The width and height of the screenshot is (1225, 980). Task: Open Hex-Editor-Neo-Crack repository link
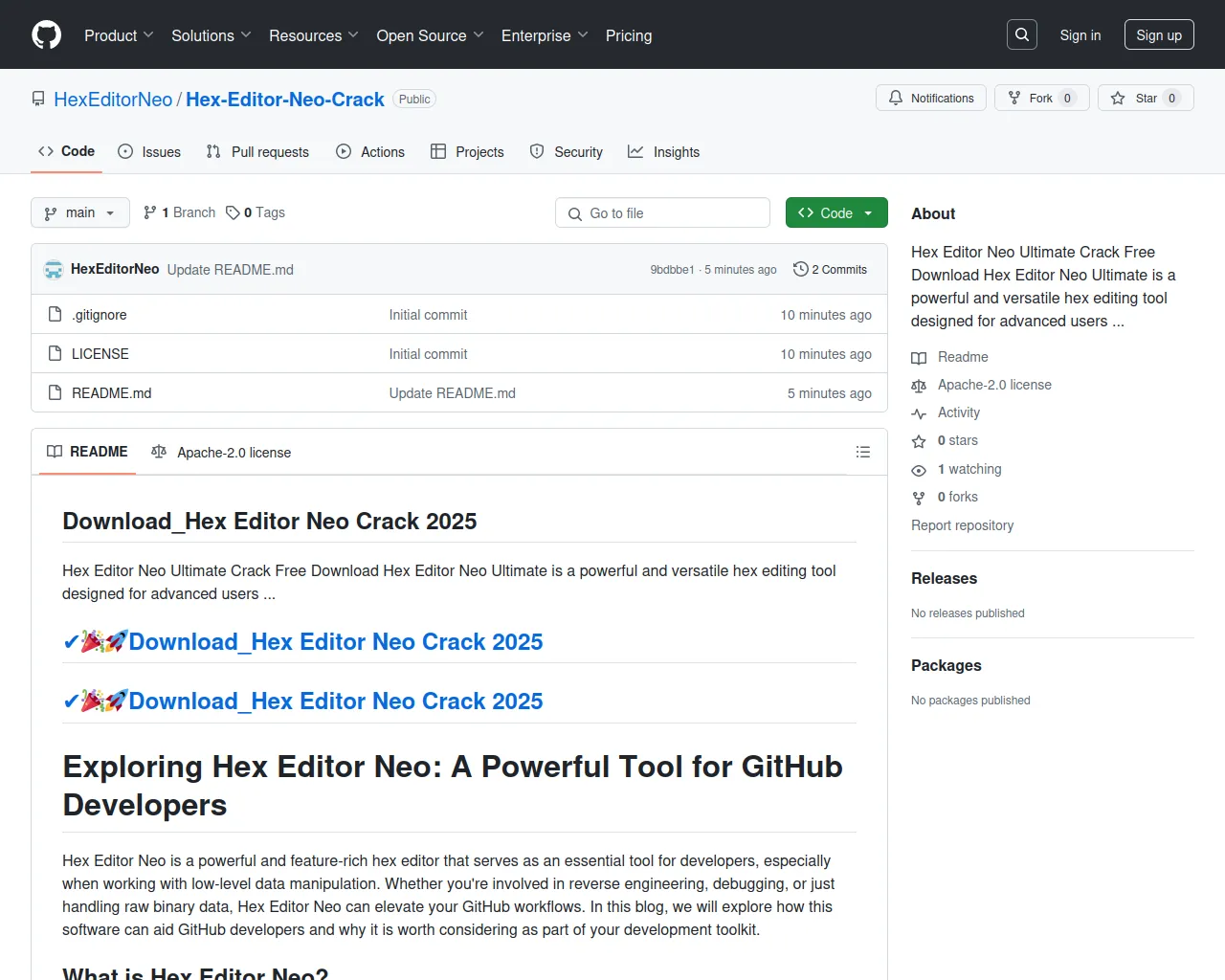(285, 99)
